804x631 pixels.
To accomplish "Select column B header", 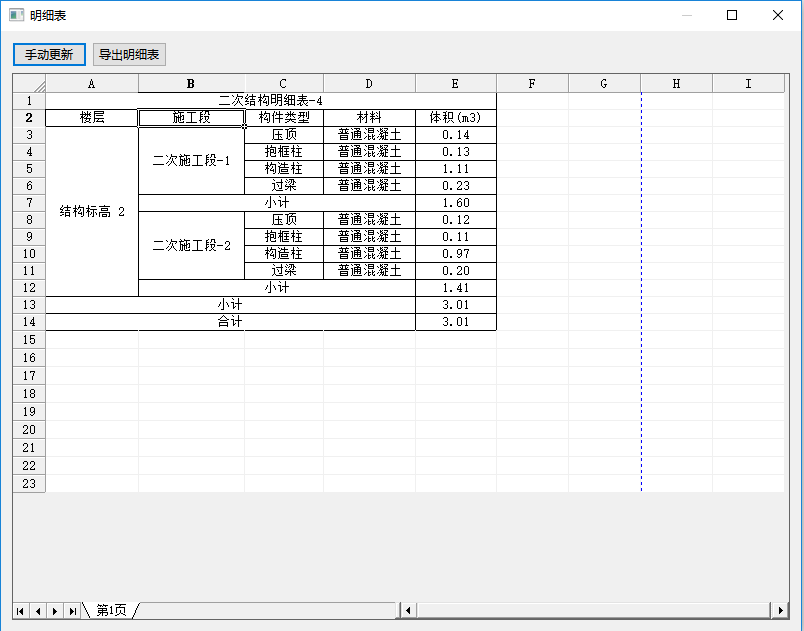I will coord(191,84).
